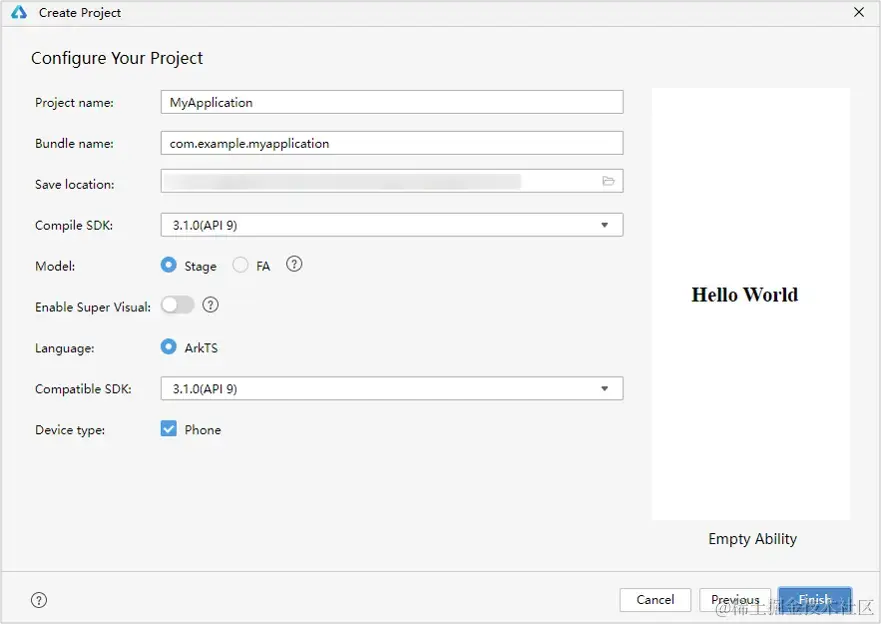Close the Create Project dialog
881x624 pixels.
[859, 12]
